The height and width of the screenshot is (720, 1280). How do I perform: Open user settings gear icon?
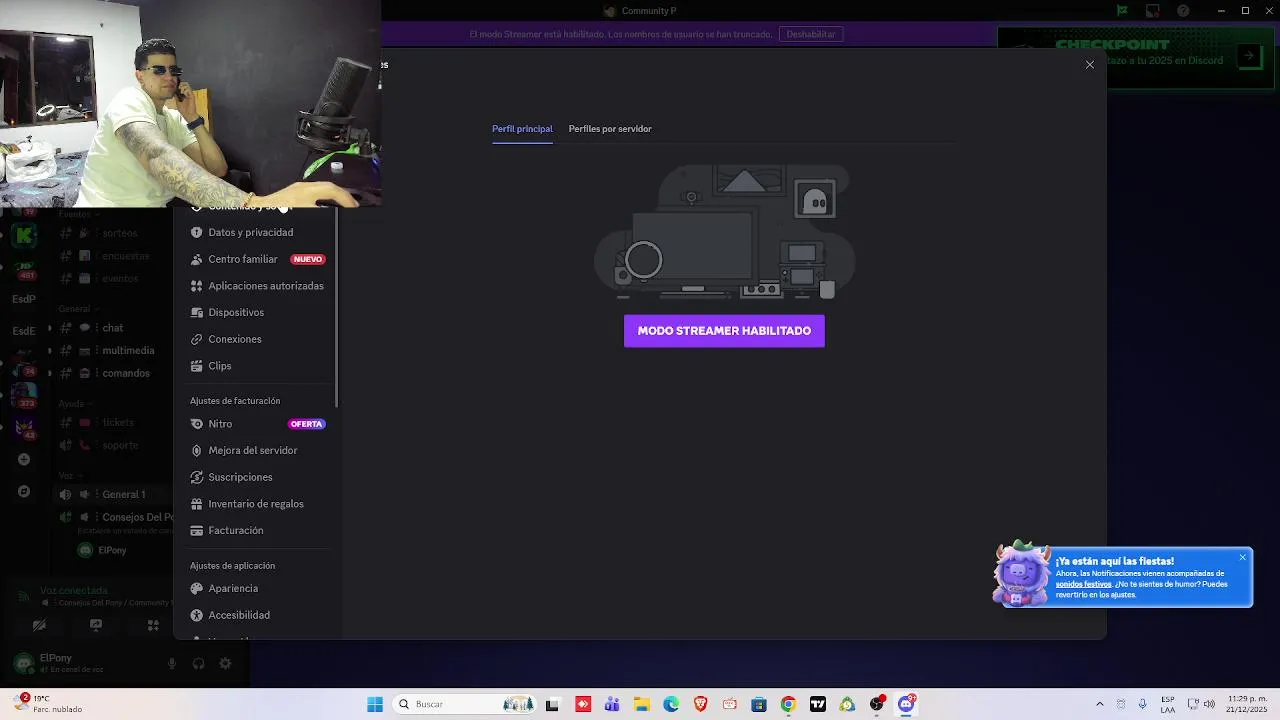pyautogui.click(x=225, y=664)
